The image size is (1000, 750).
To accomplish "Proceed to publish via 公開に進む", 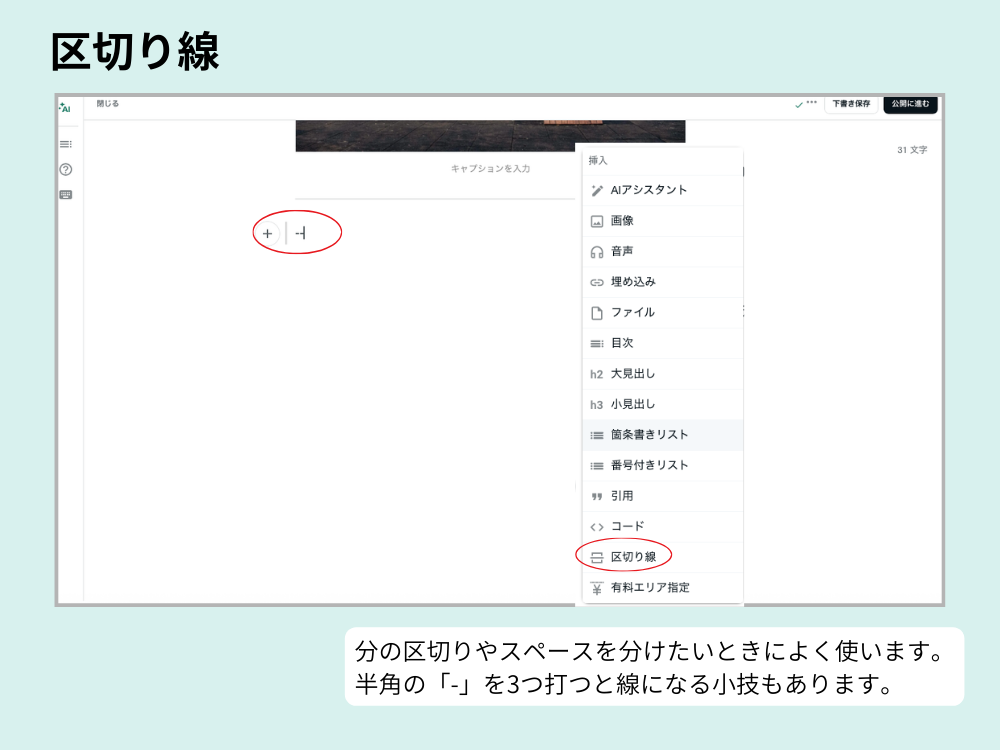I will pos(910,104).
